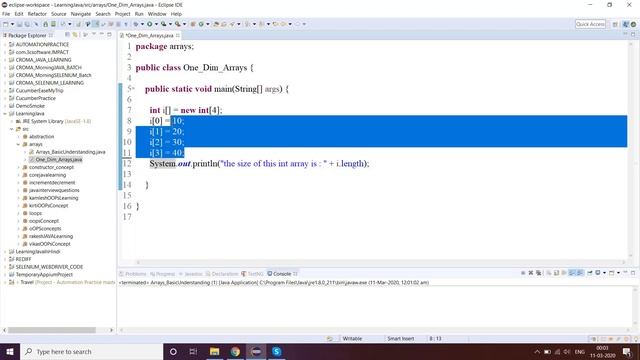Open Task View on taskbar
This screenshot has height=360, width=640.
click(193, 351)
